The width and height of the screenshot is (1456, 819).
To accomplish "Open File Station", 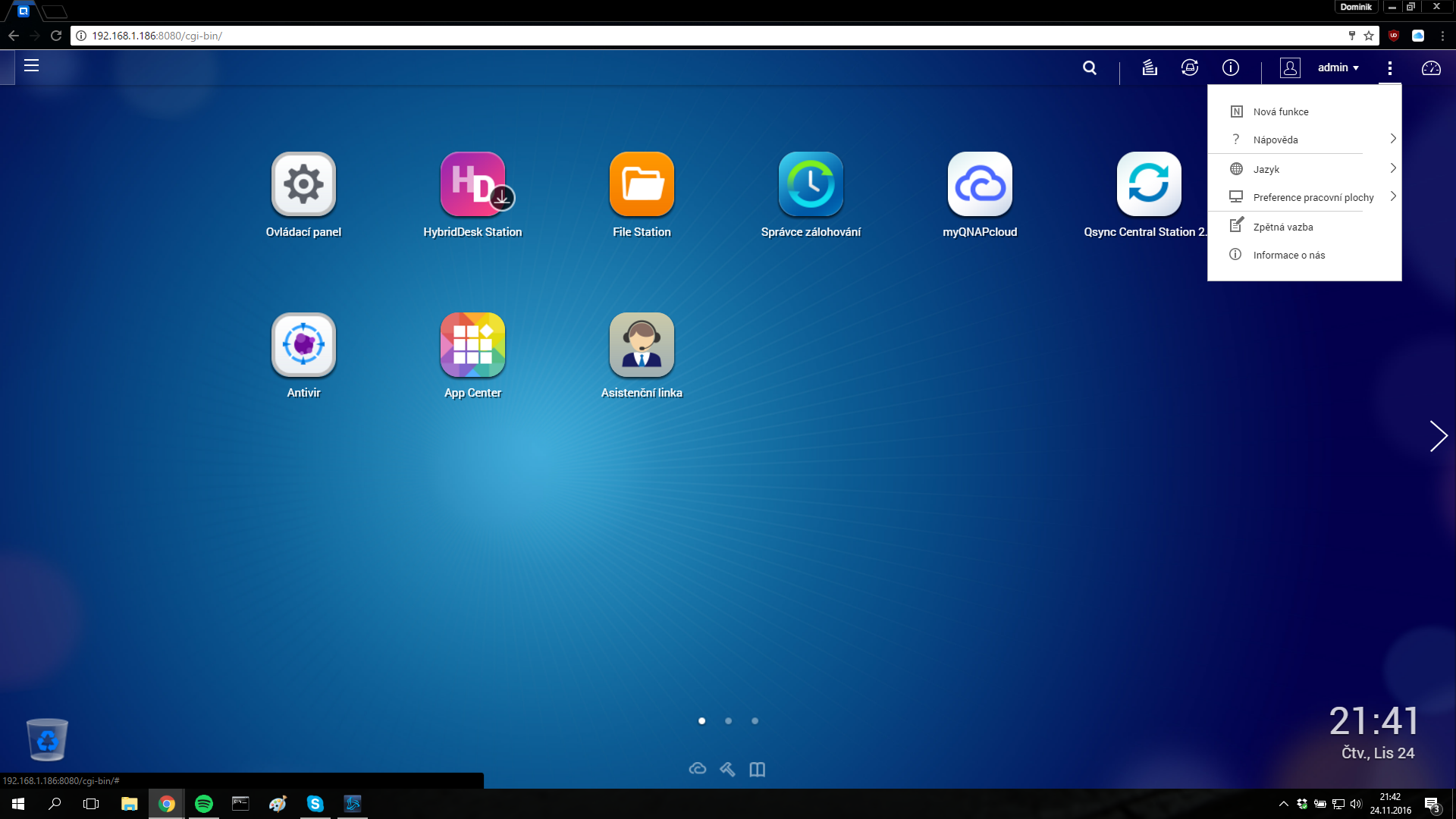I will tap(642, 184).
